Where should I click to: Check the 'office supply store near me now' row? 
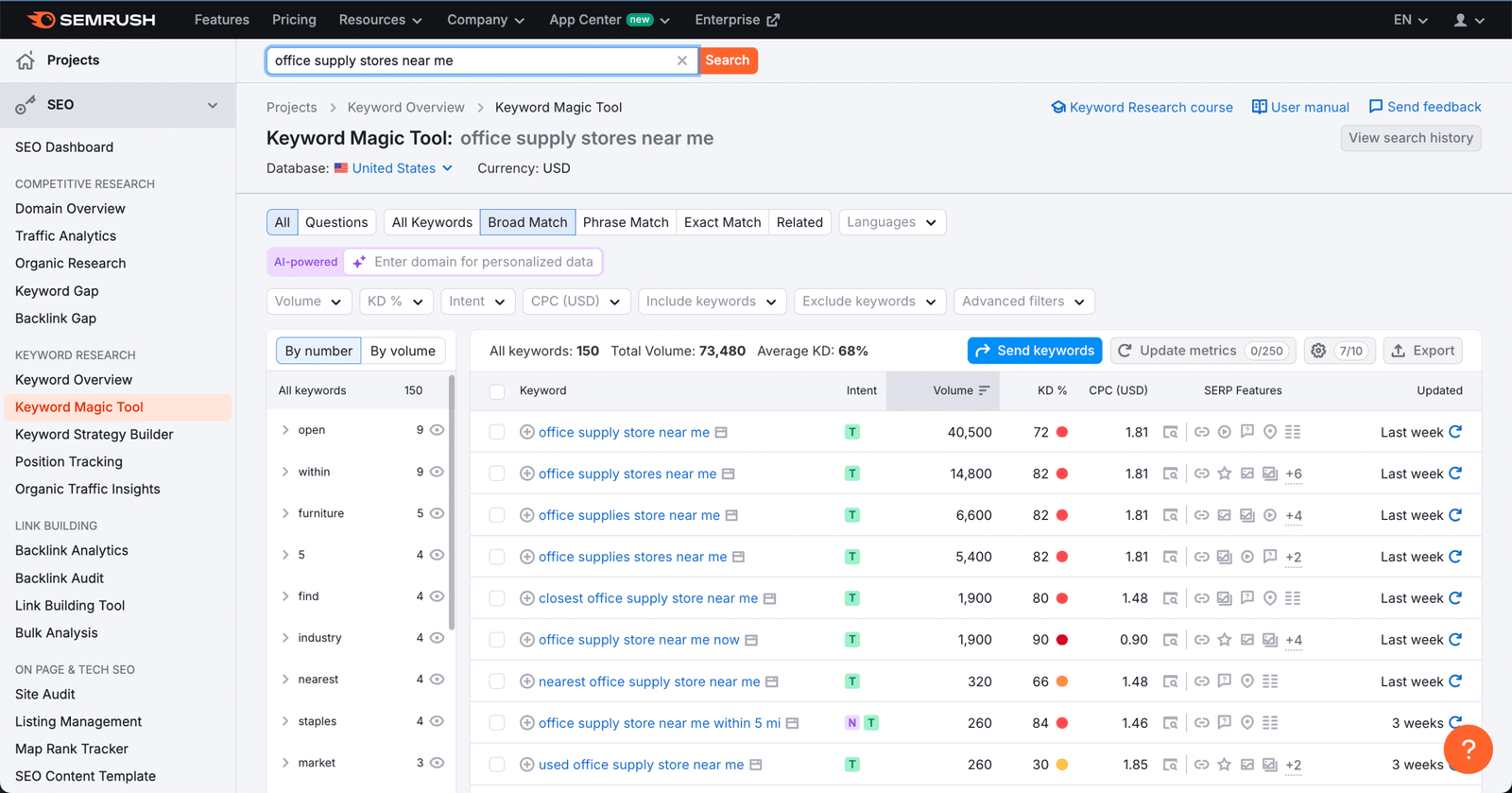[497, 640]
